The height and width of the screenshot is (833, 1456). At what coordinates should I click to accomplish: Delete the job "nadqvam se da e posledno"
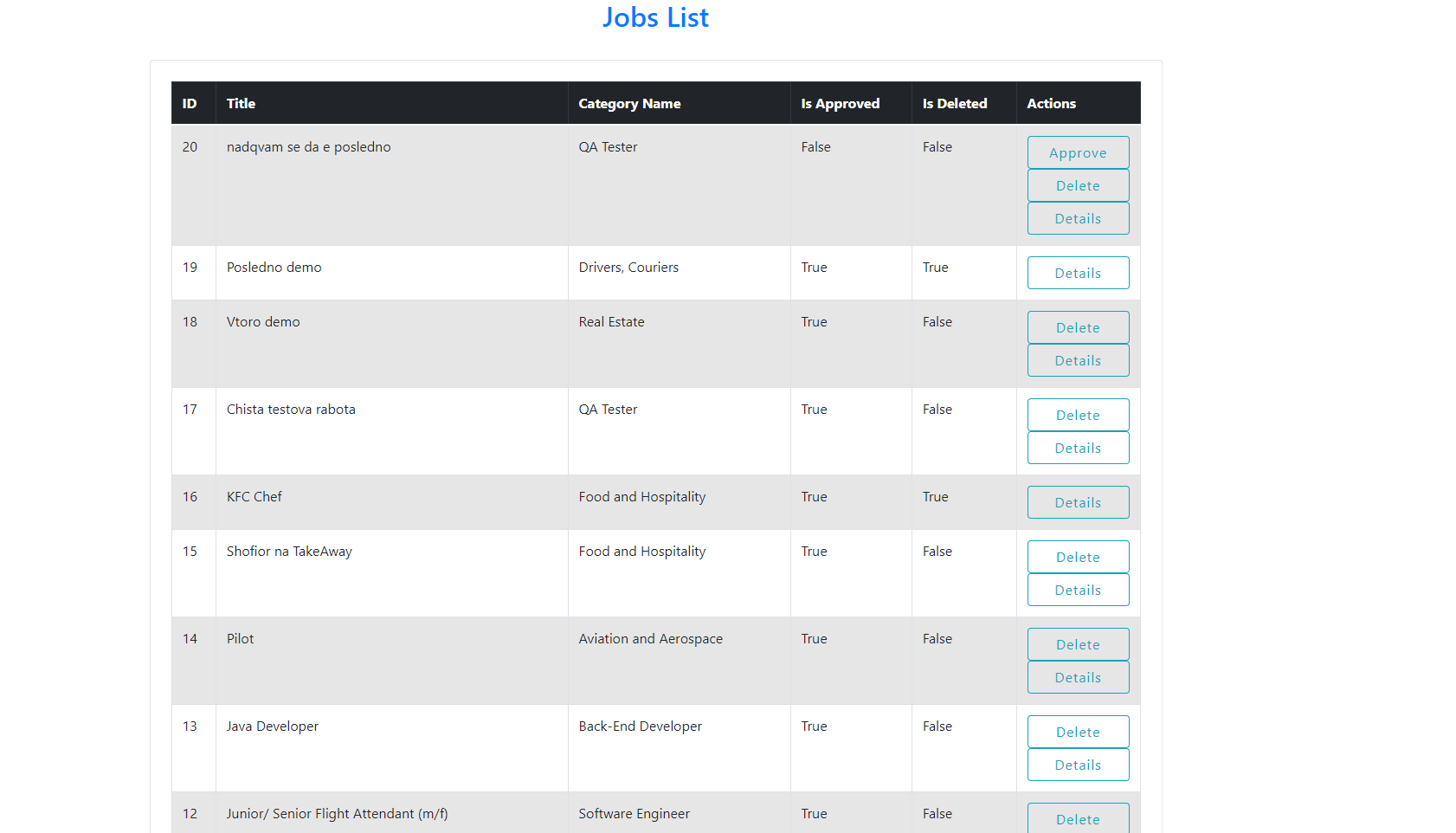click(x=1078, y=184)
